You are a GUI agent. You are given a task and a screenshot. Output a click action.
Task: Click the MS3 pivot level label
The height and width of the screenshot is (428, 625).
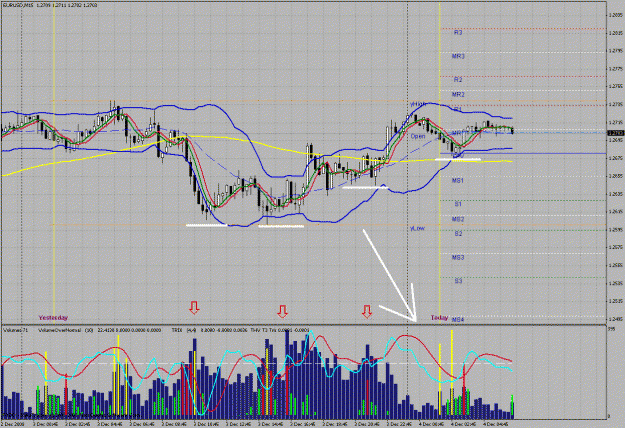point(458,257)
